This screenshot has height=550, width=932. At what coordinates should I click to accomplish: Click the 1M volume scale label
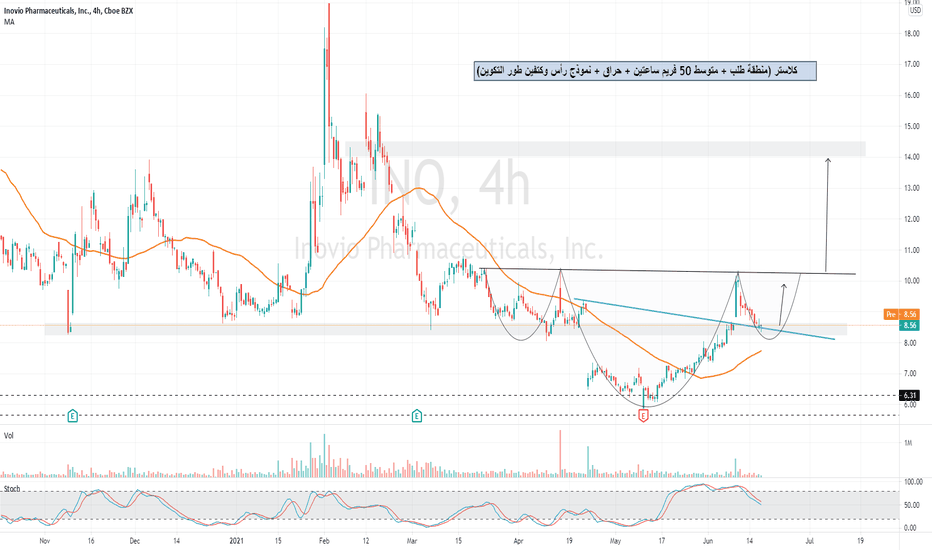(x=908, y=443)
